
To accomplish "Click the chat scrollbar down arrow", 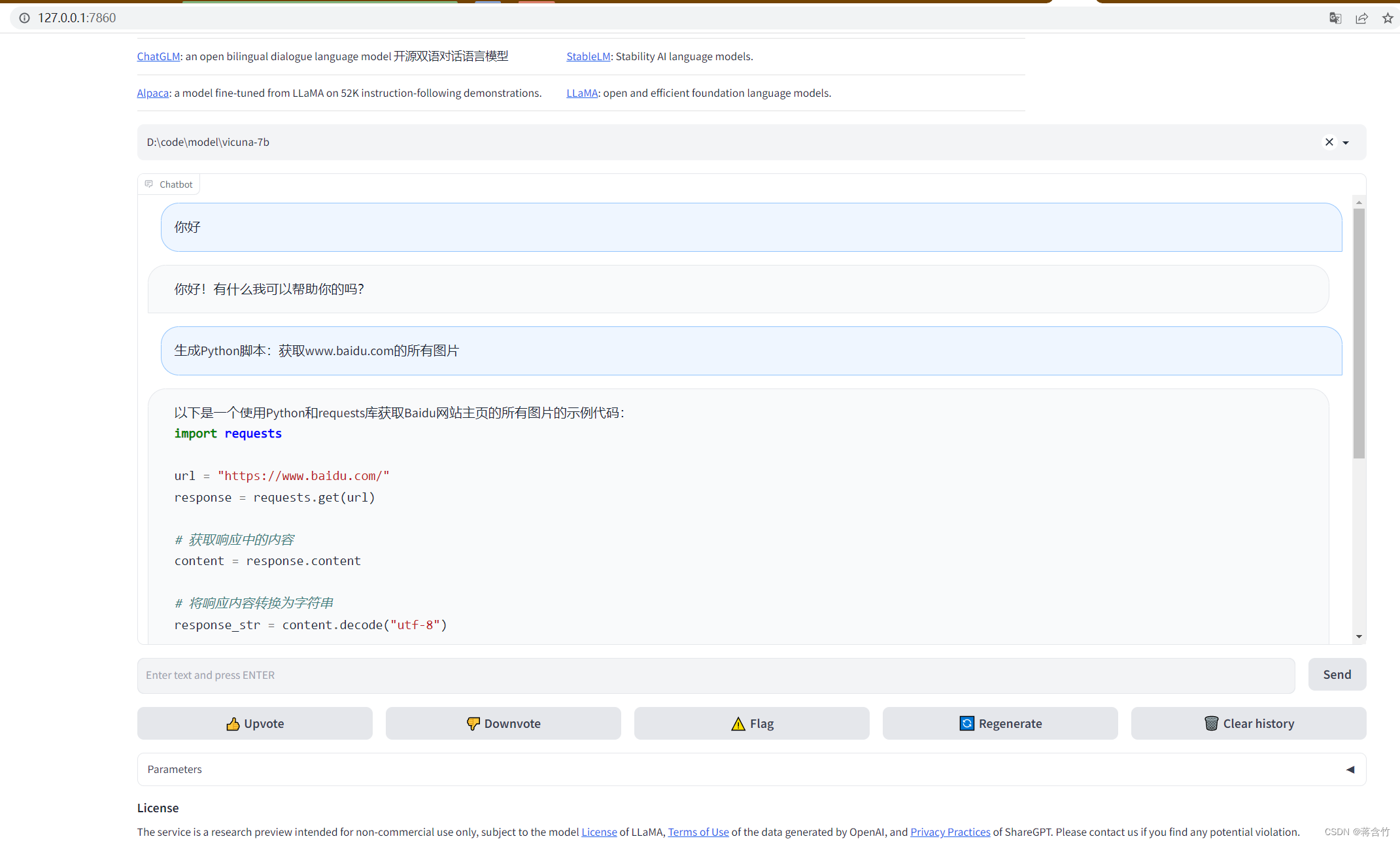I will [1359, 636].
